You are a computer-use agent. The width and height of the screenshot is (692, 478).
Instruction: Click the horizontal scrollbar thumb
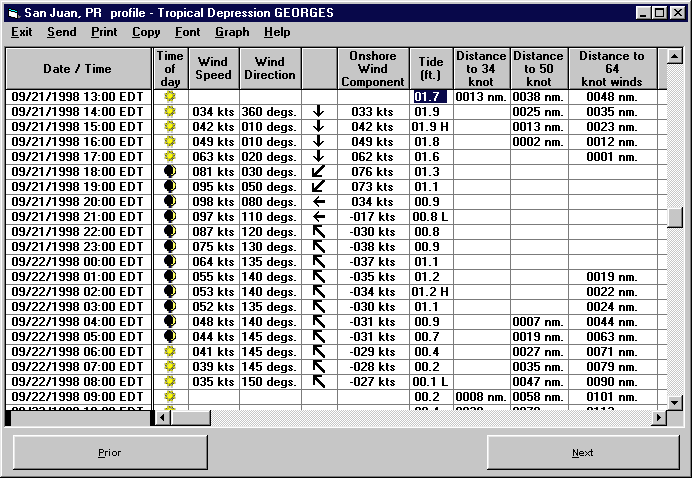click(190, 417)
